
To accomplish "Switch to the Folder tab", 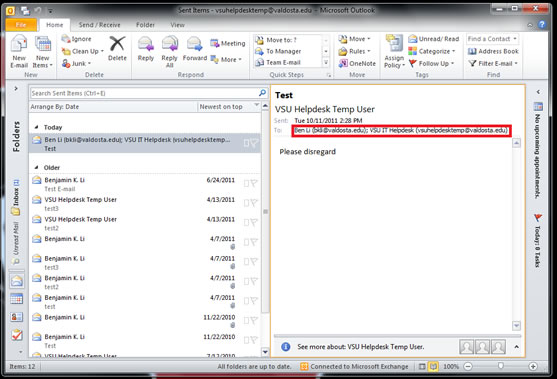I will click(145, 25).
